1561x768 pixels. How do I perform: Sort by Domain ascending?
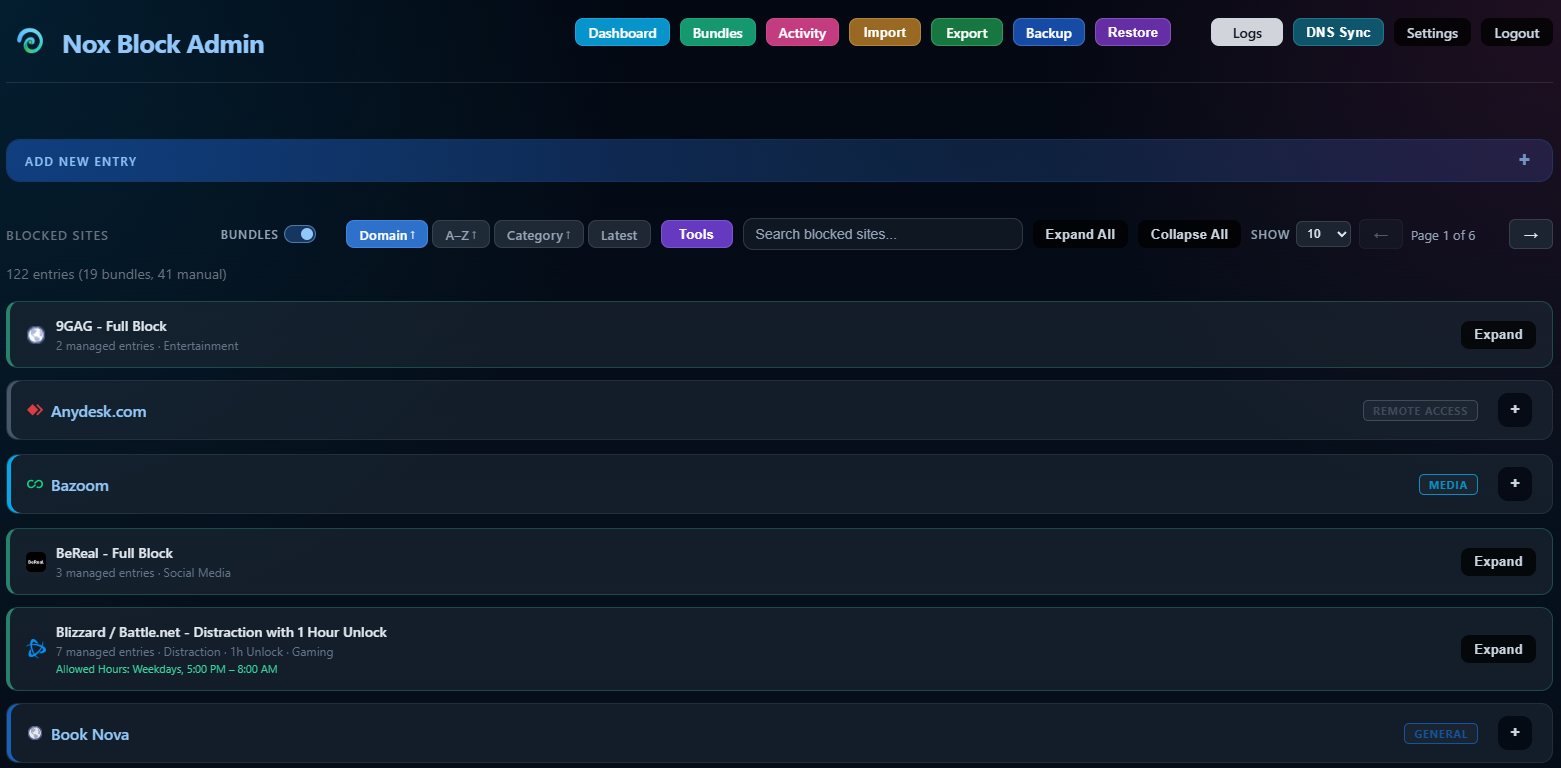[x=387, y=234]
